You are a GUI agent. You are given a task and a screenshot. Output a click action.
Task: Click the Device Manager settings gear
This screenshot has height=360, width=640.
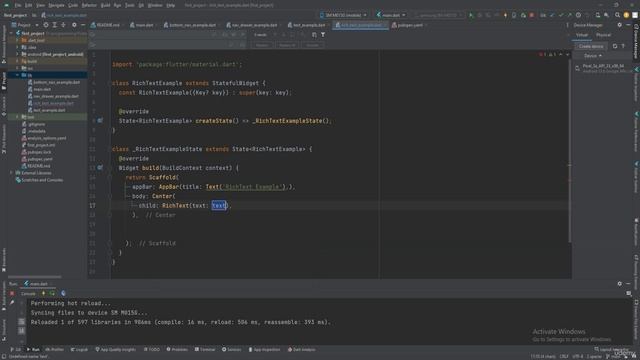tap(620, 25)
